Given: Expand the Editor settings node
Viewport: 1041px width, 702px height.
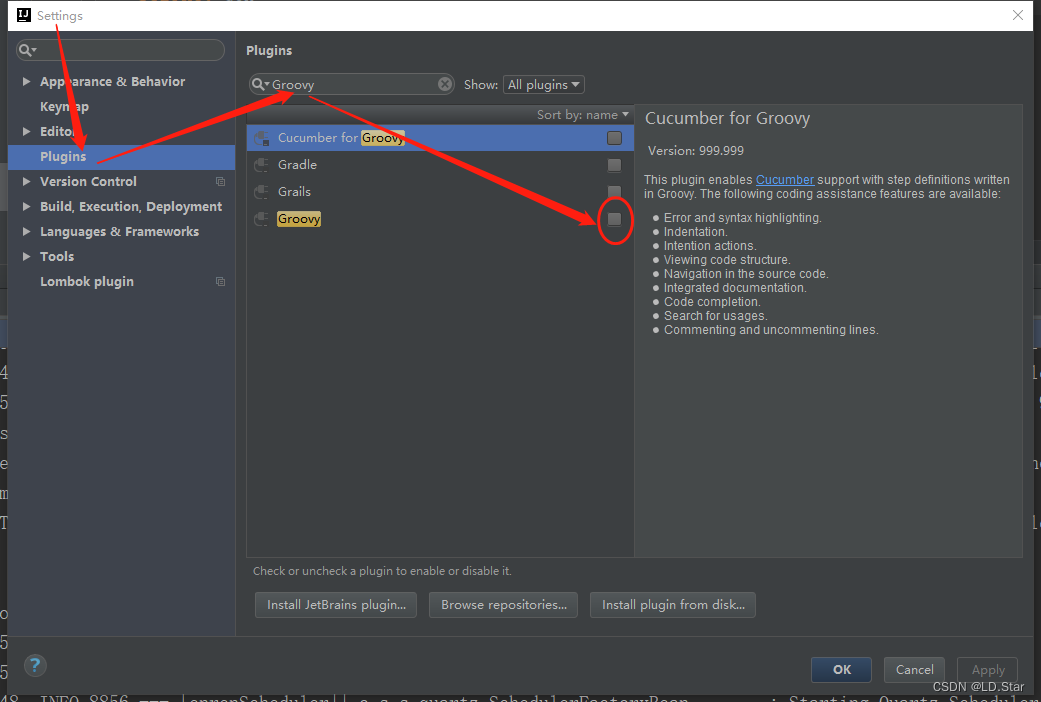Looking at the screenshot, I should click(x=27, y=131).
